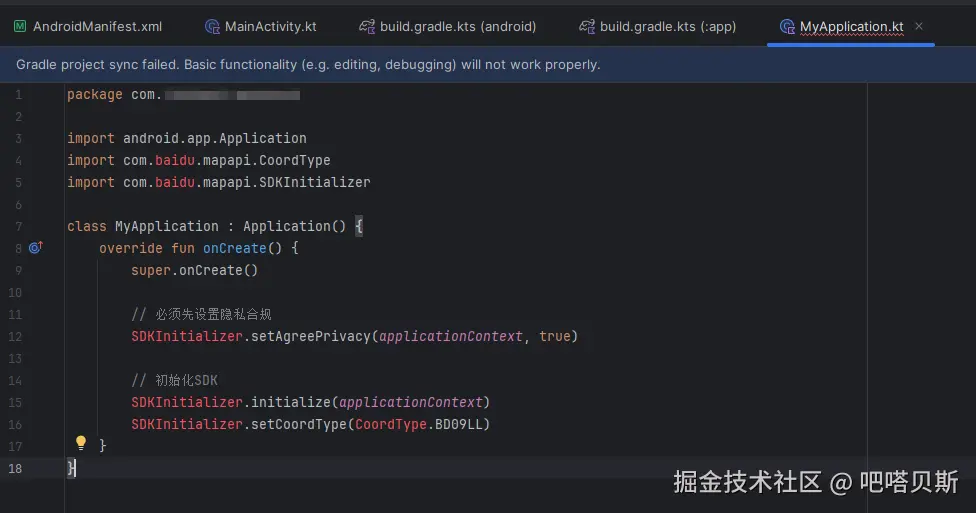Click the unresolved baidu reference on line 4
976x513 pixels.
(x=175, y=160)
